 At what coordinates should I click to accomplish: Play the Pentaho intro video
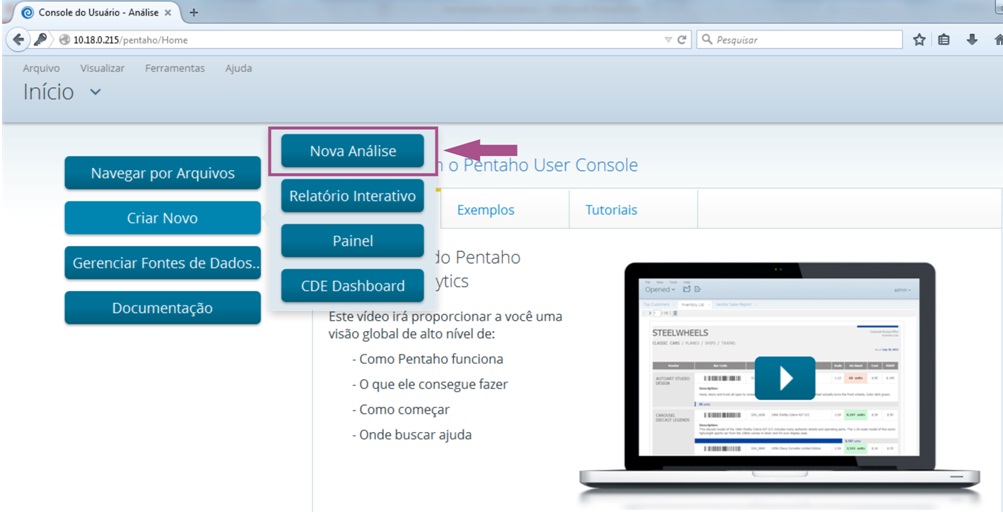(784, 378)
